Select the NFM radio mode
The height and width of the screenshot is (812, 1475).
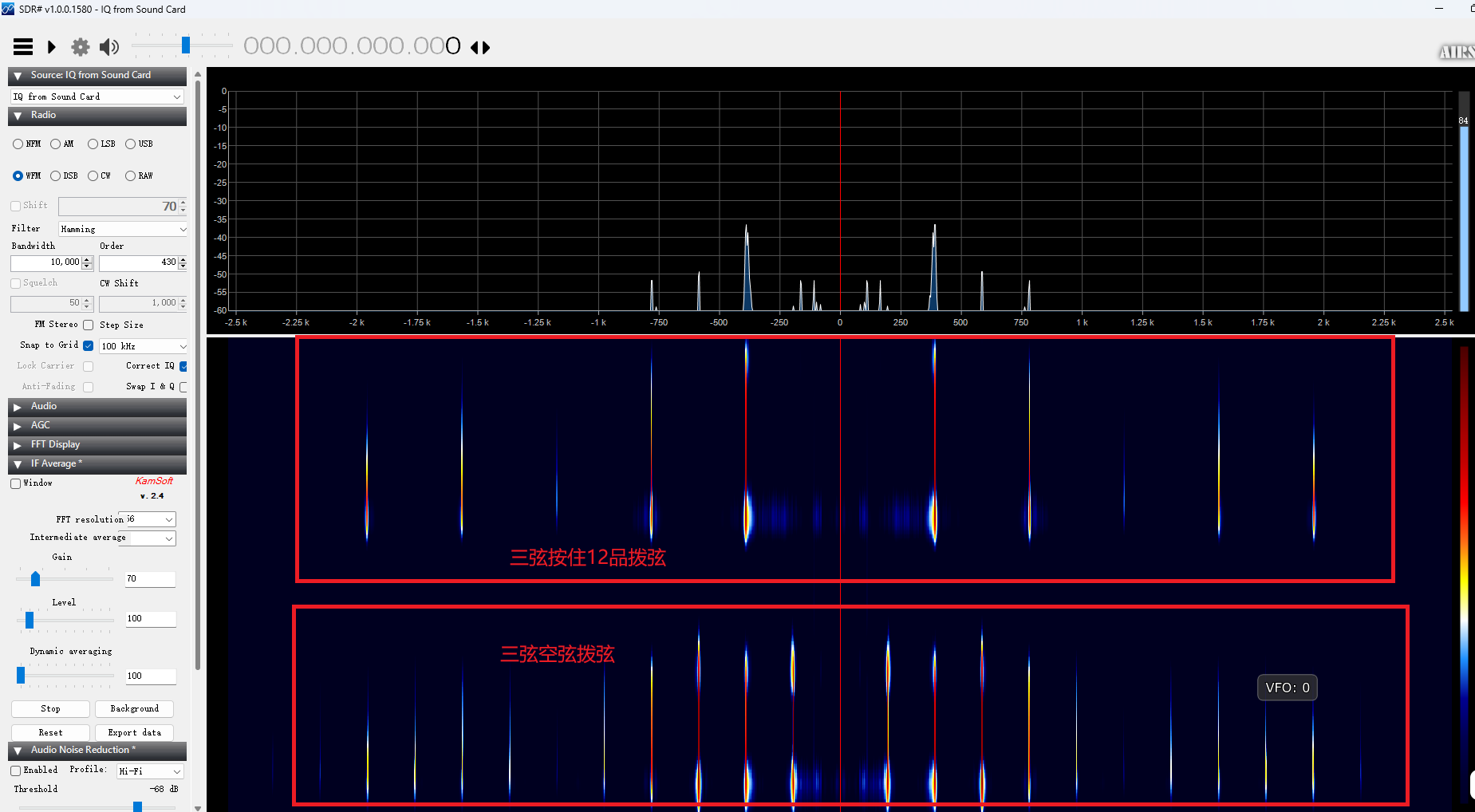[18, 144]
